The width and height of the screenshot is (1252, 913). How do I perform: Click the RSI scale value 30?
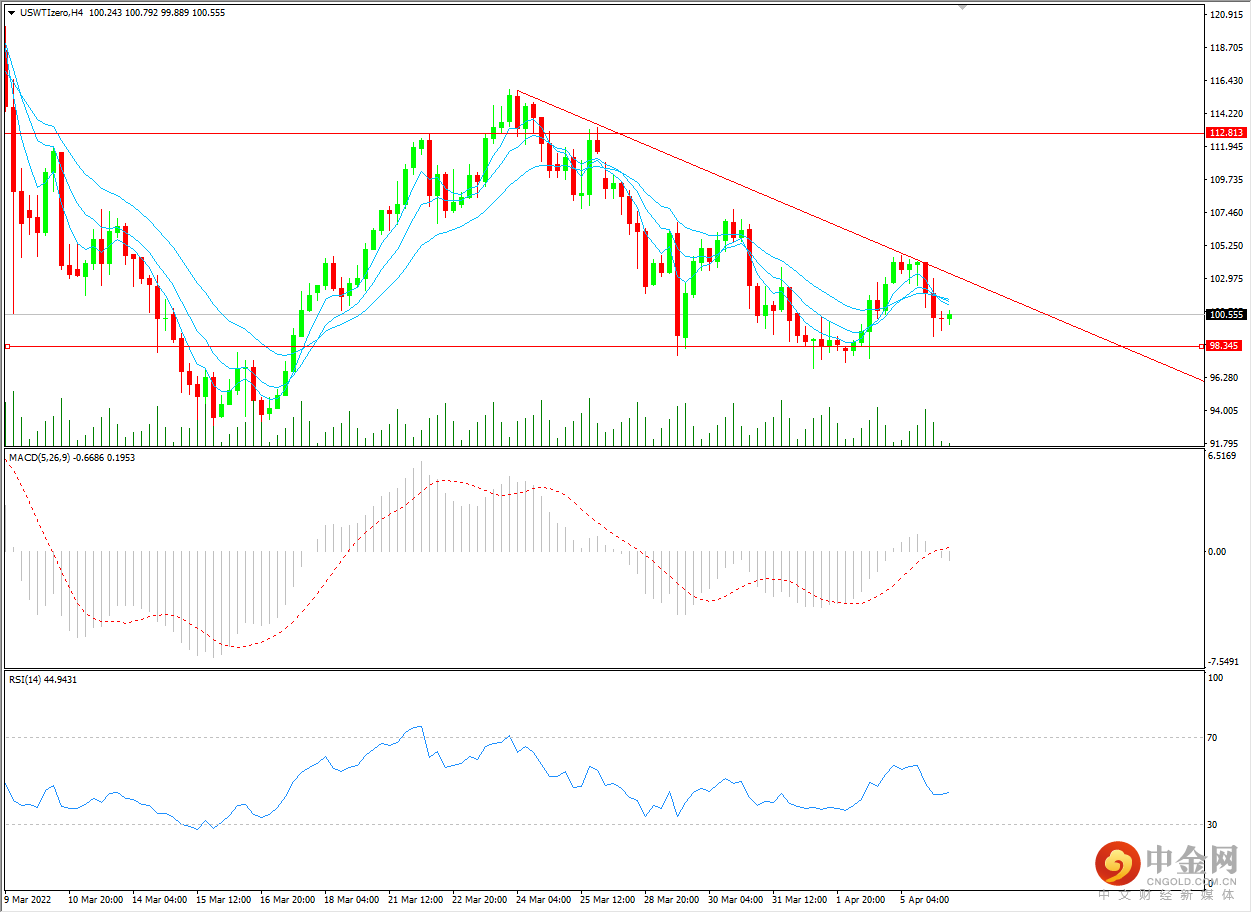1213,824
